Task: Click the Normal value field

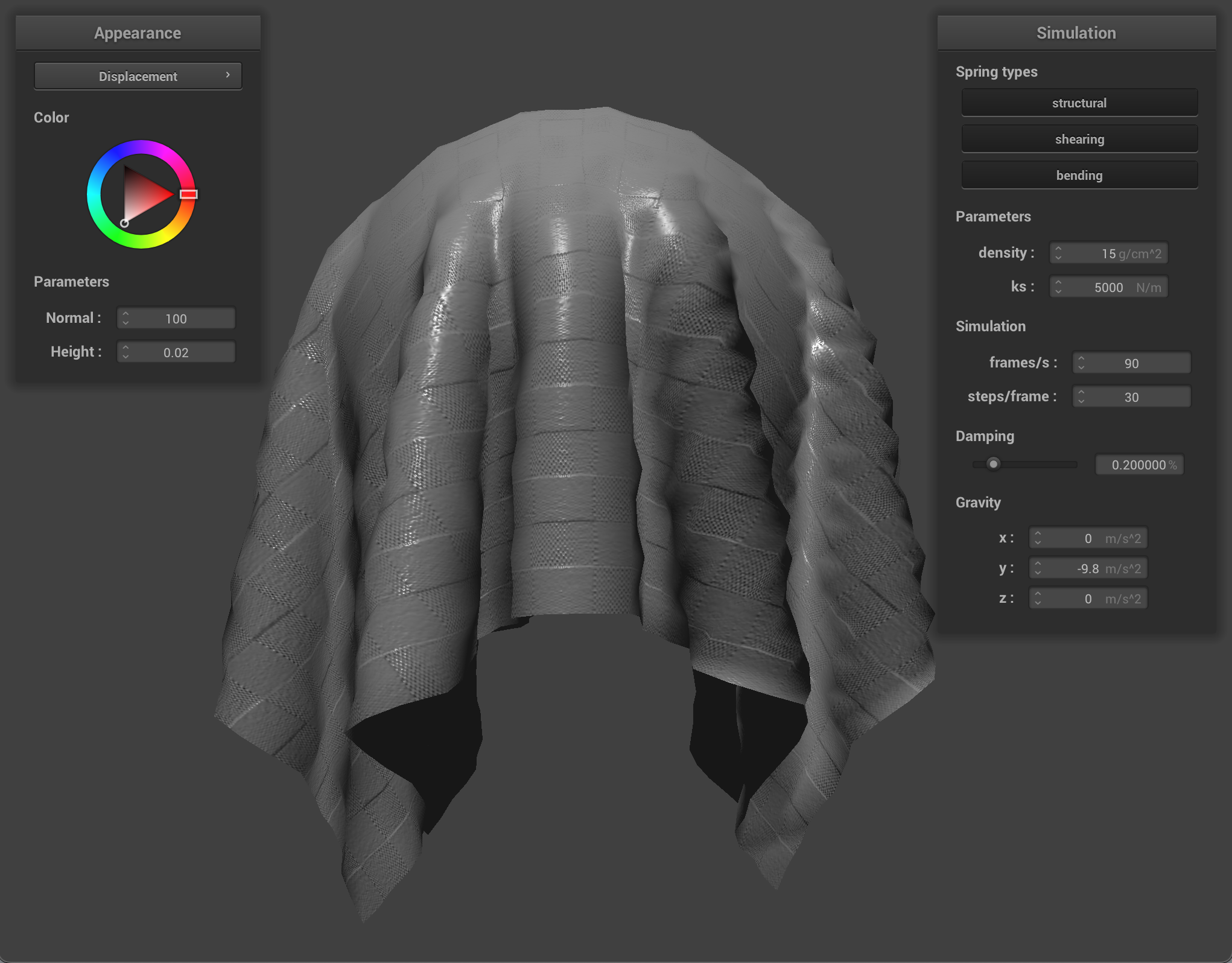Action: [176, 318]
